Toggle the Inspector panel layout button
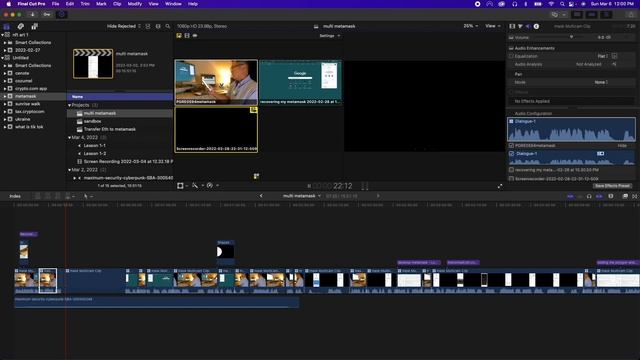Viewport: 640px width, 360px height. [606, 15]
